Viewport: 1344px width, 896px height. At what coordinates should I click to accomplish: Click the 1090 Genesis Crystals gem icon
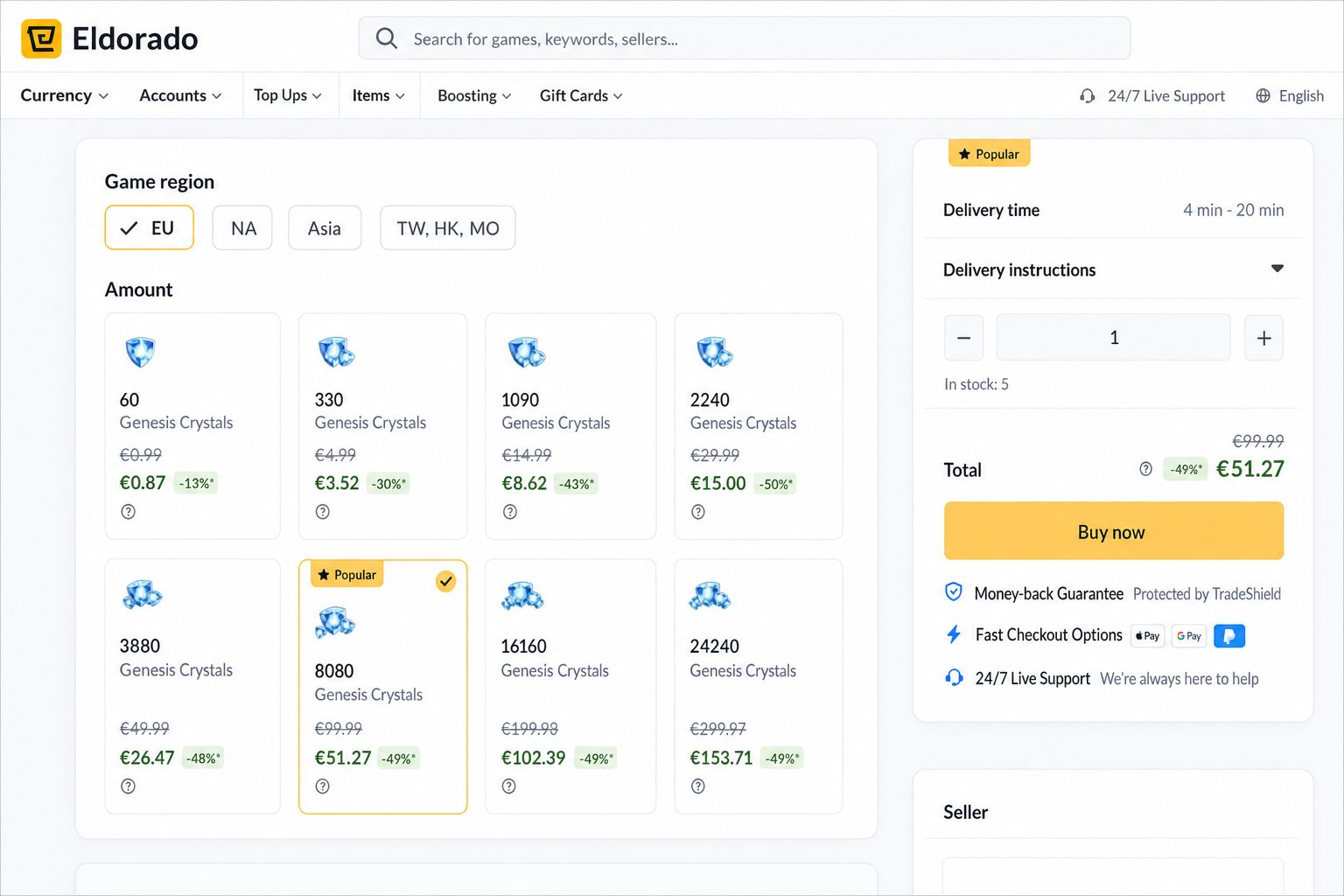click(x=527, y=352)
